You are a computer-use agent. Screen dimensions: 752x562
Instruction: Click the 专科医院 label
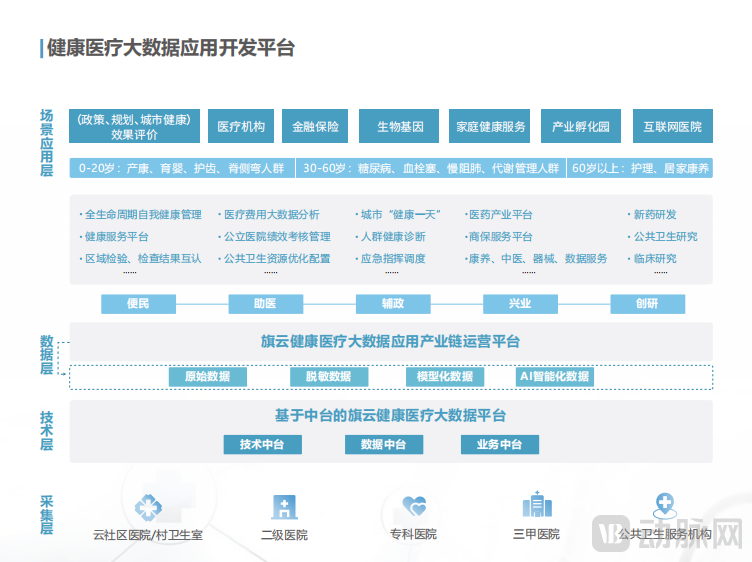coord(413,534)
